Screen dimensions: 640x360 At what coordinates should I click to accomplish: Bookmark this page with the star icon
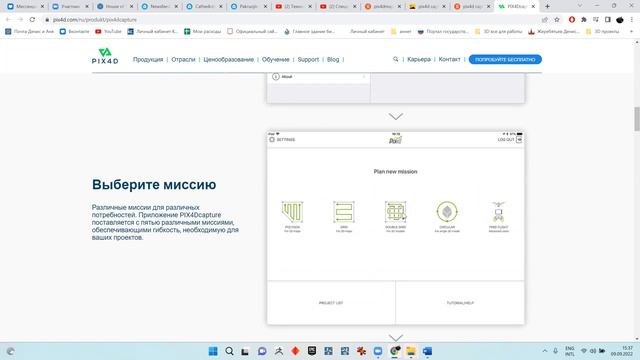tap(557, 20)
